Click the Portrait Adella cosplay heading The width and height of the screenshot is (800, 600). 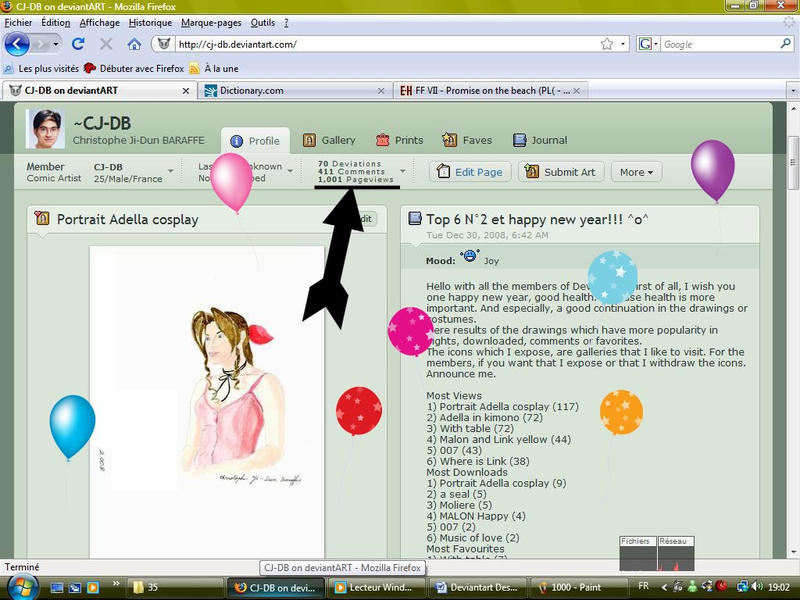click(x=128, y=219)
